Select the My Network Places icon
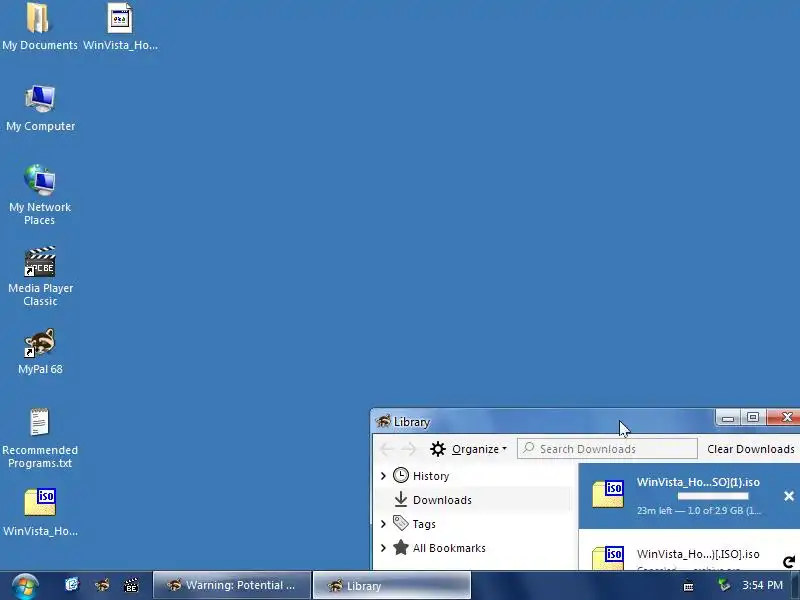 [40, 180]
